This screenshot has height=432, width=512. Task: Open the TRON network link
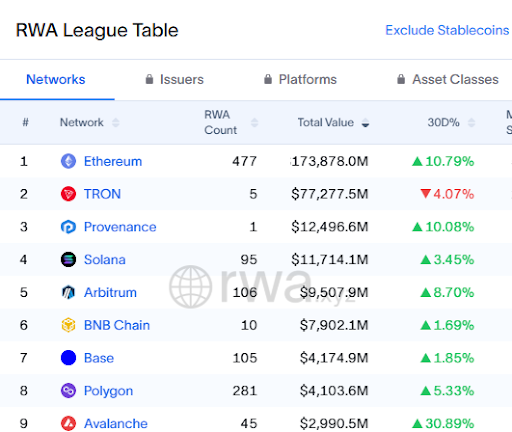pyautogui.click(x=102, y=194)
